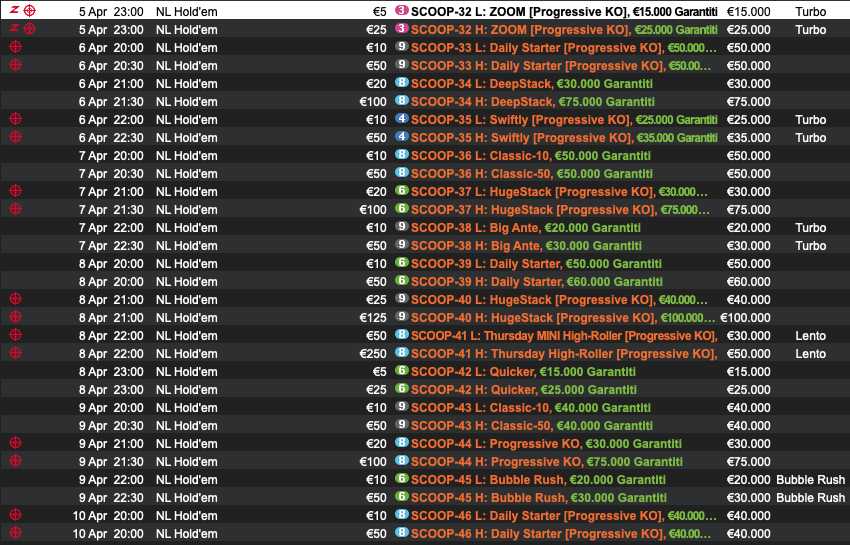Click the 9-max badge on SCOOP-38 H Big Ante
The width and height of the screenshot is (850, 545).
pos(401,245)
